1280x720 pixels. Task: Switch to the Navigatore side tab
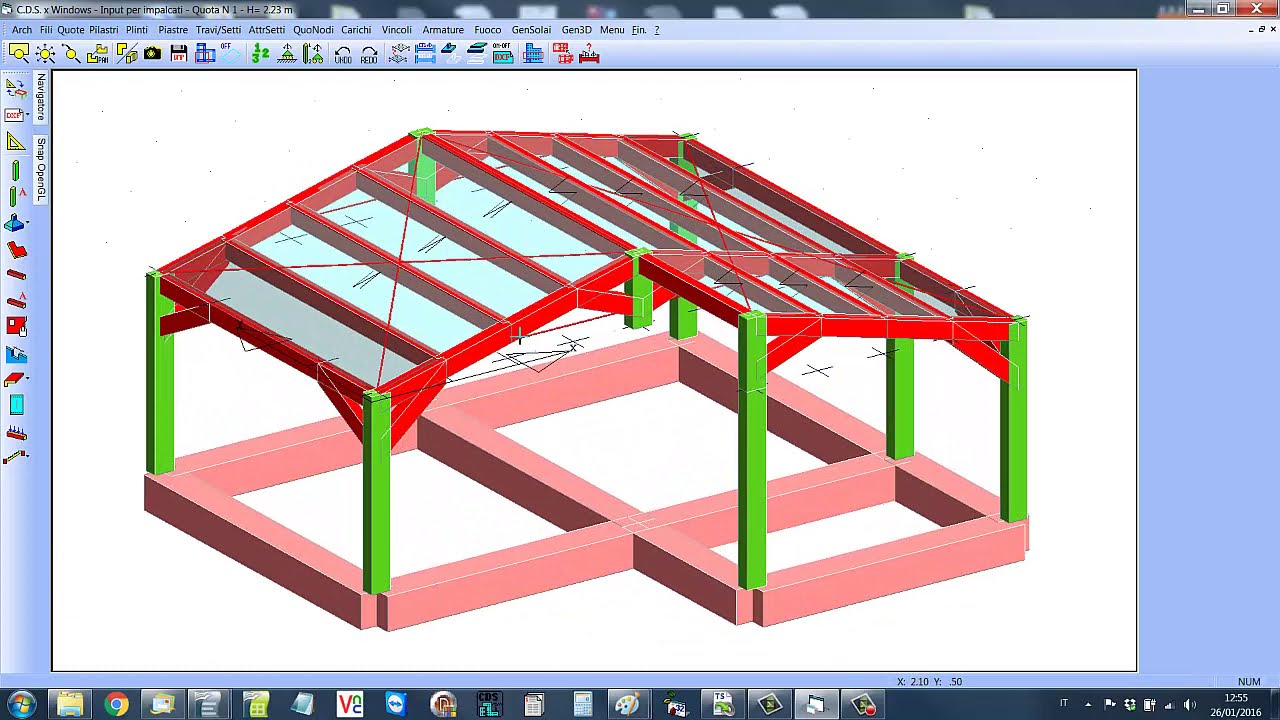(41, 97)
